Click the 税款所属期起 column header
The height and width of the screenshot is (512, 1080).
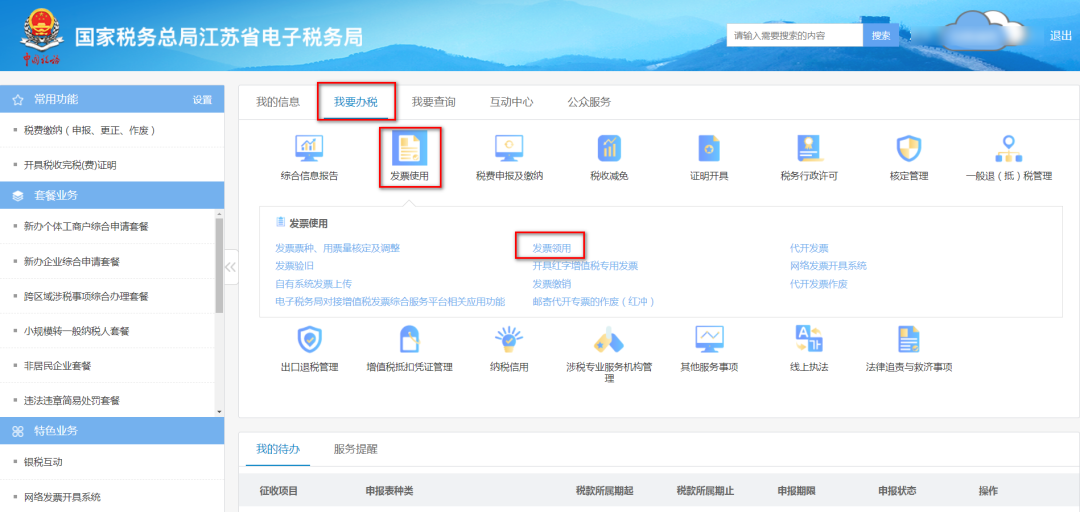coord(604,491)
